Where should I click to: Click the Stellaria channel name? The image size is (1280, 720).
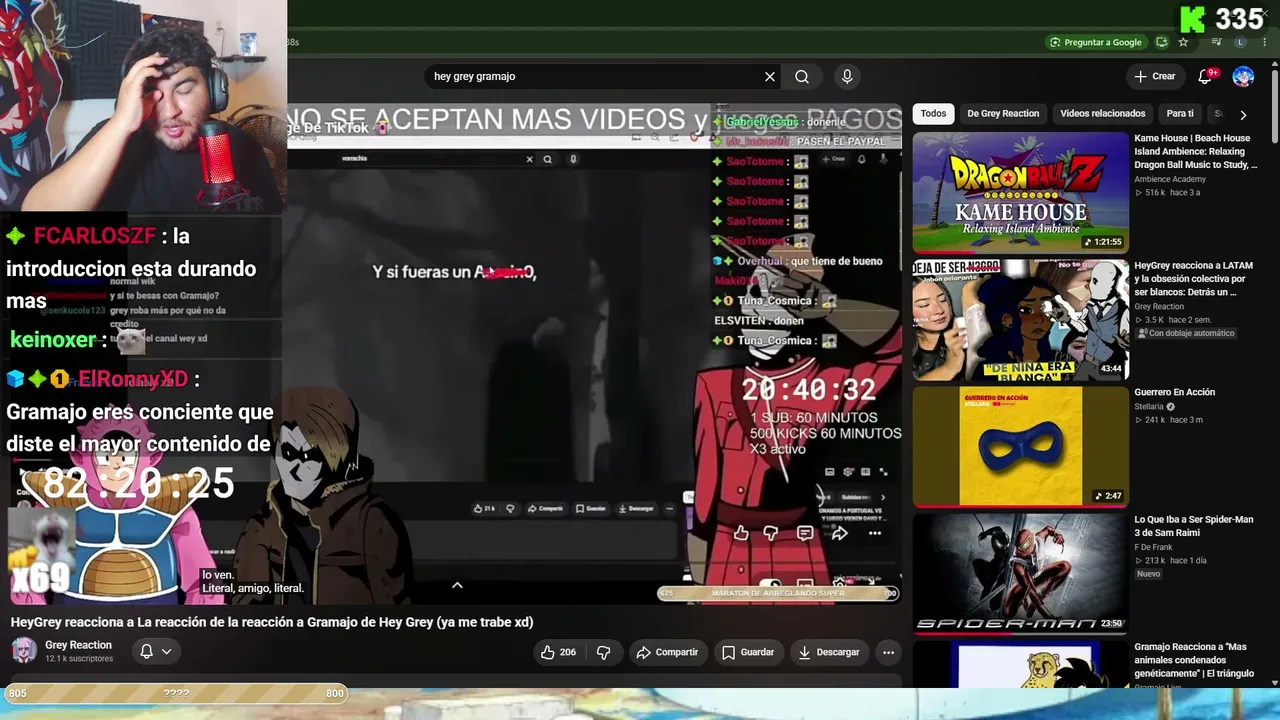tap(1149, 407)
